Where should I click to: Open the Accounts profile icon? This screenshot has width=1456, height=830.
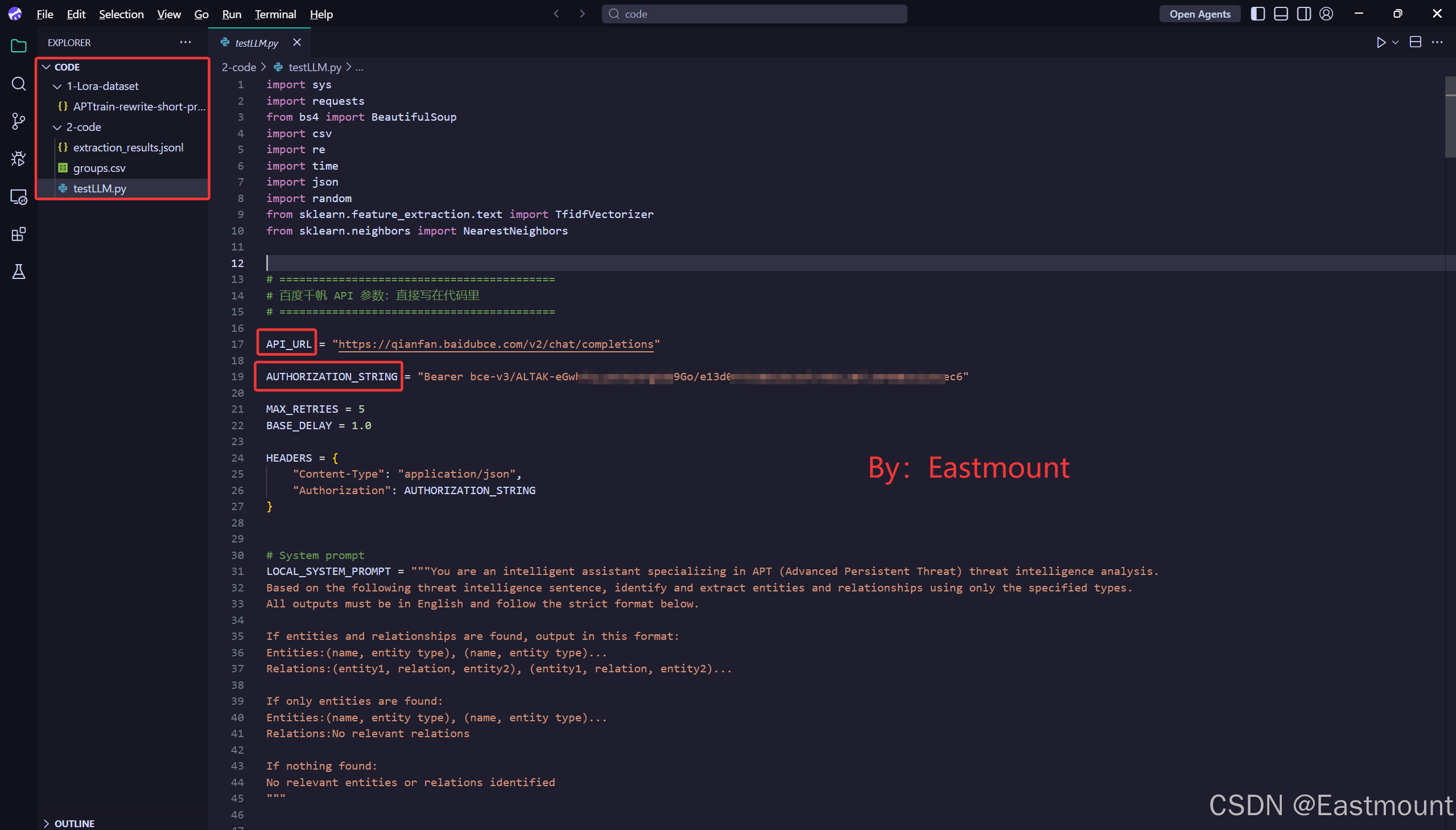click(x=1326, y=14)
